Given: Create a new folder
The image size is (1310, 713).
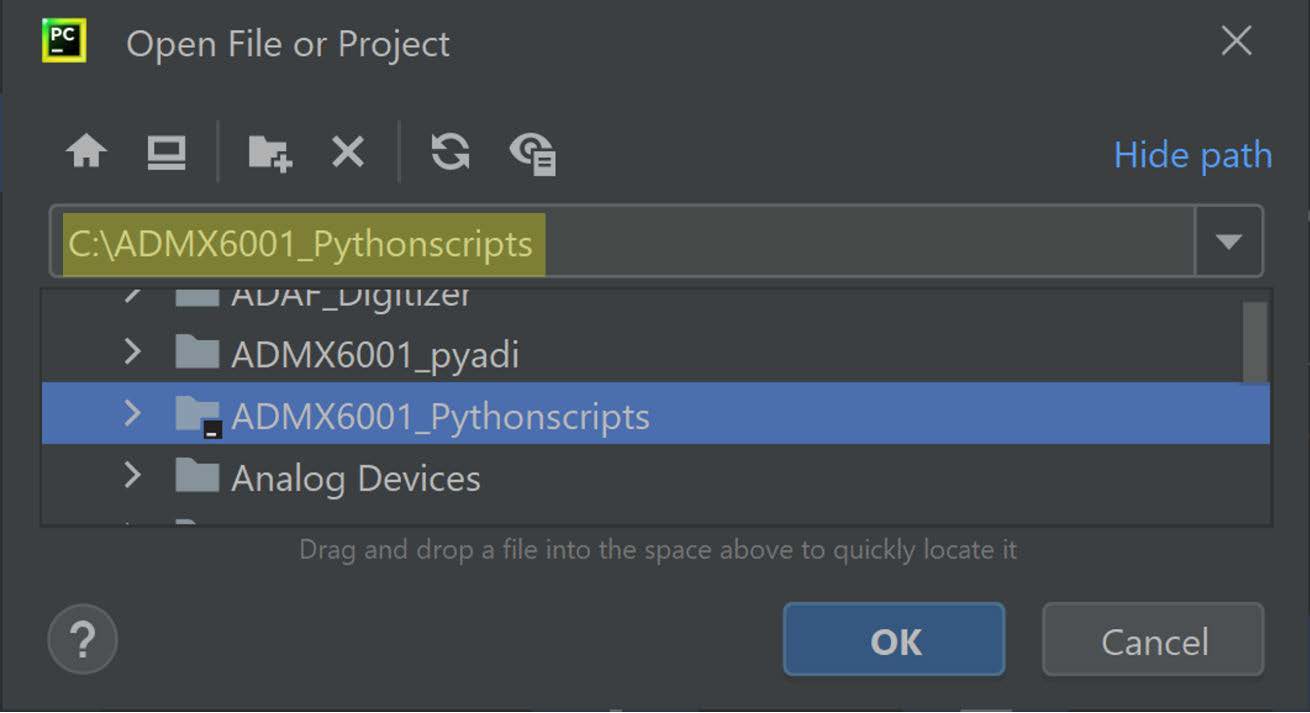Looking at the screenshot, I should pyautogui.click(x=269, y=154).
